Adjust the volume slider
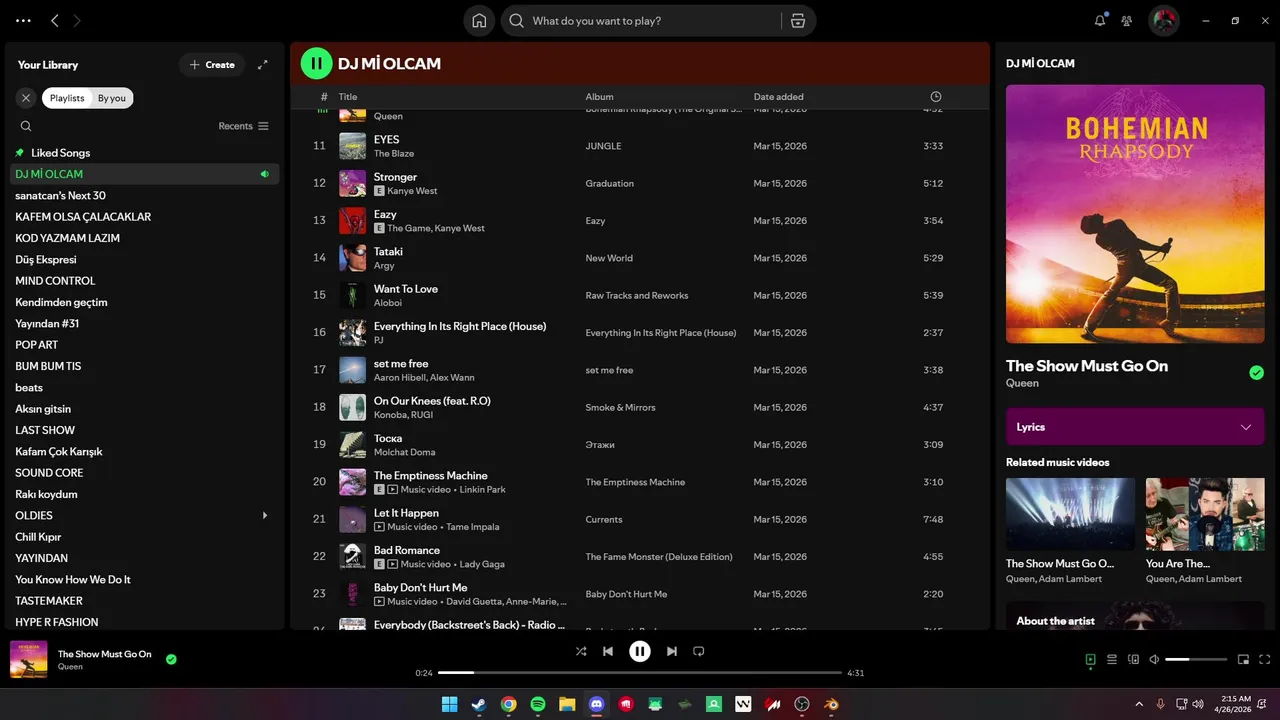The image size is (1280, 720). pos(1196,660)
